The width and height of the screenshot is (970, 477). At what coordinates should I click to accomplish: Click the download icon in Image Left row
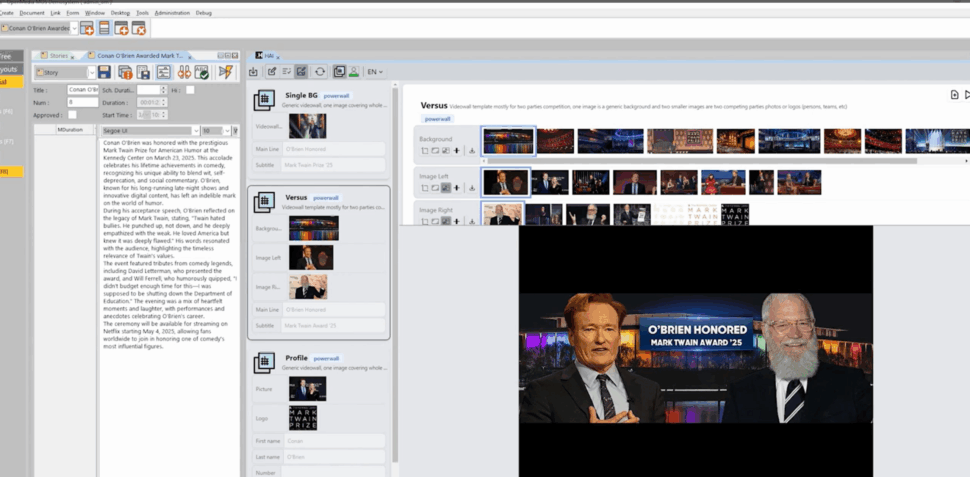(471, 187)
